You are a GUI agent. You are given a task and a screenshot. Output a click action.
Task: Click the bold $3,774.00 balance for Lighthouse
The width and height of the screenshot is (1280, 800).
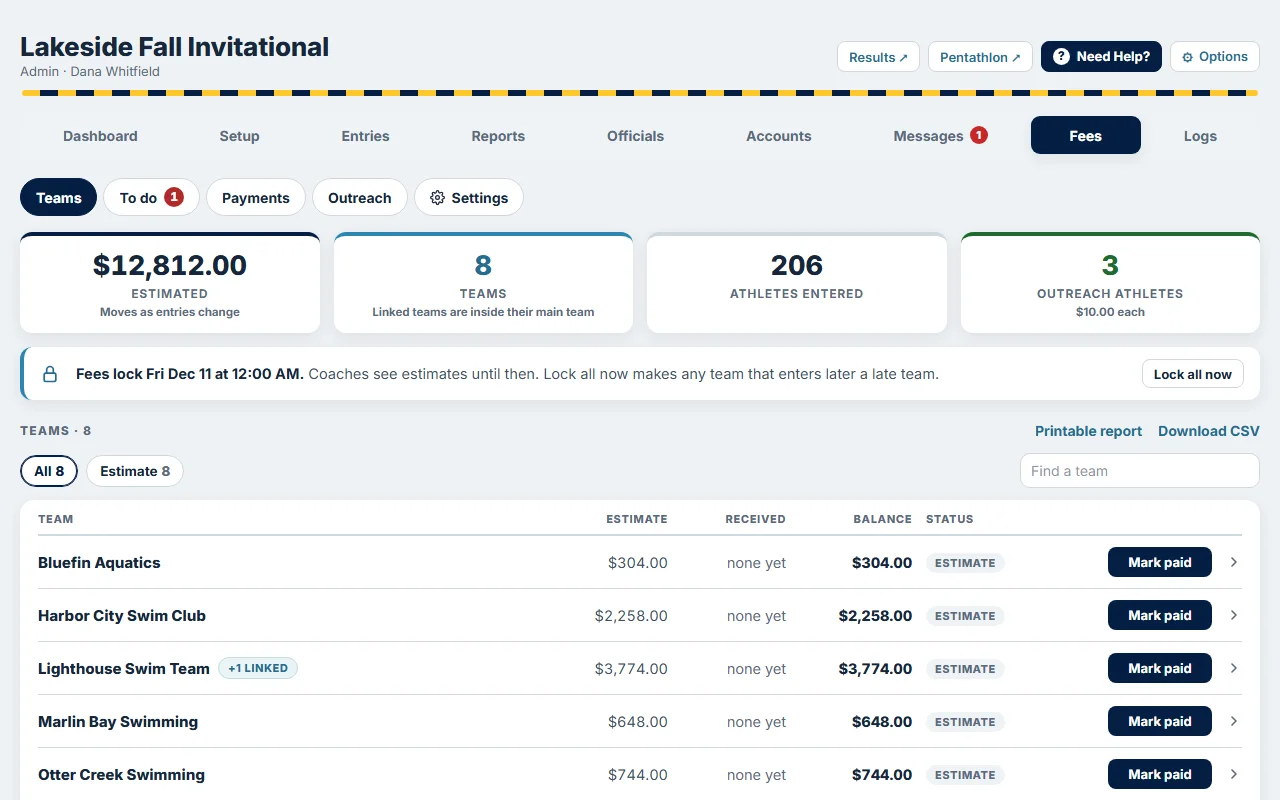coord(875,669)
